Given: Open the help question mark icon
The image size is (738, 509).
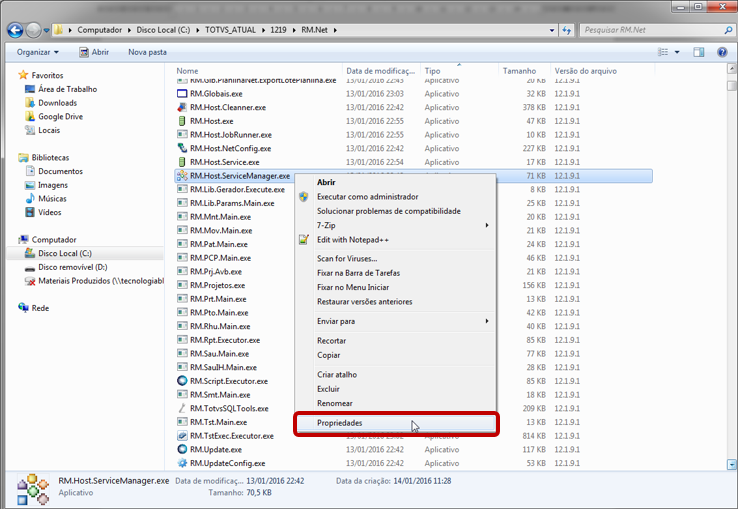Looking at the screenshot, I should (x=722, y=52).
